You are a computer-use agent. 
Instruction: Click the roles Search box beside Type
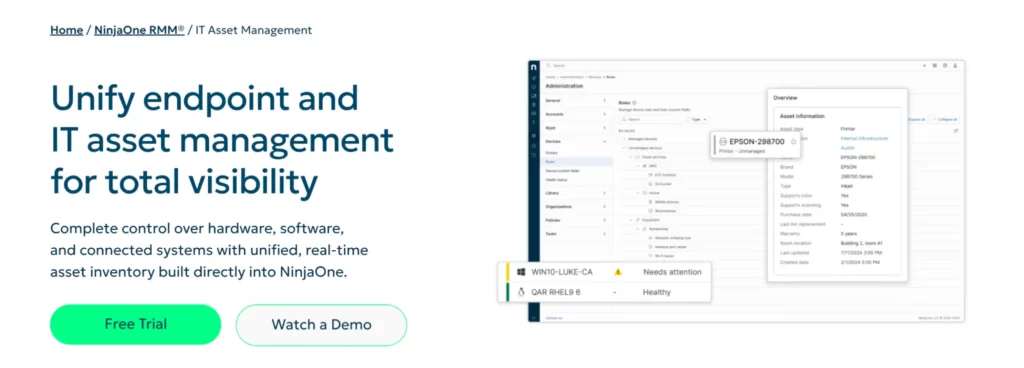tap(653, 119)
